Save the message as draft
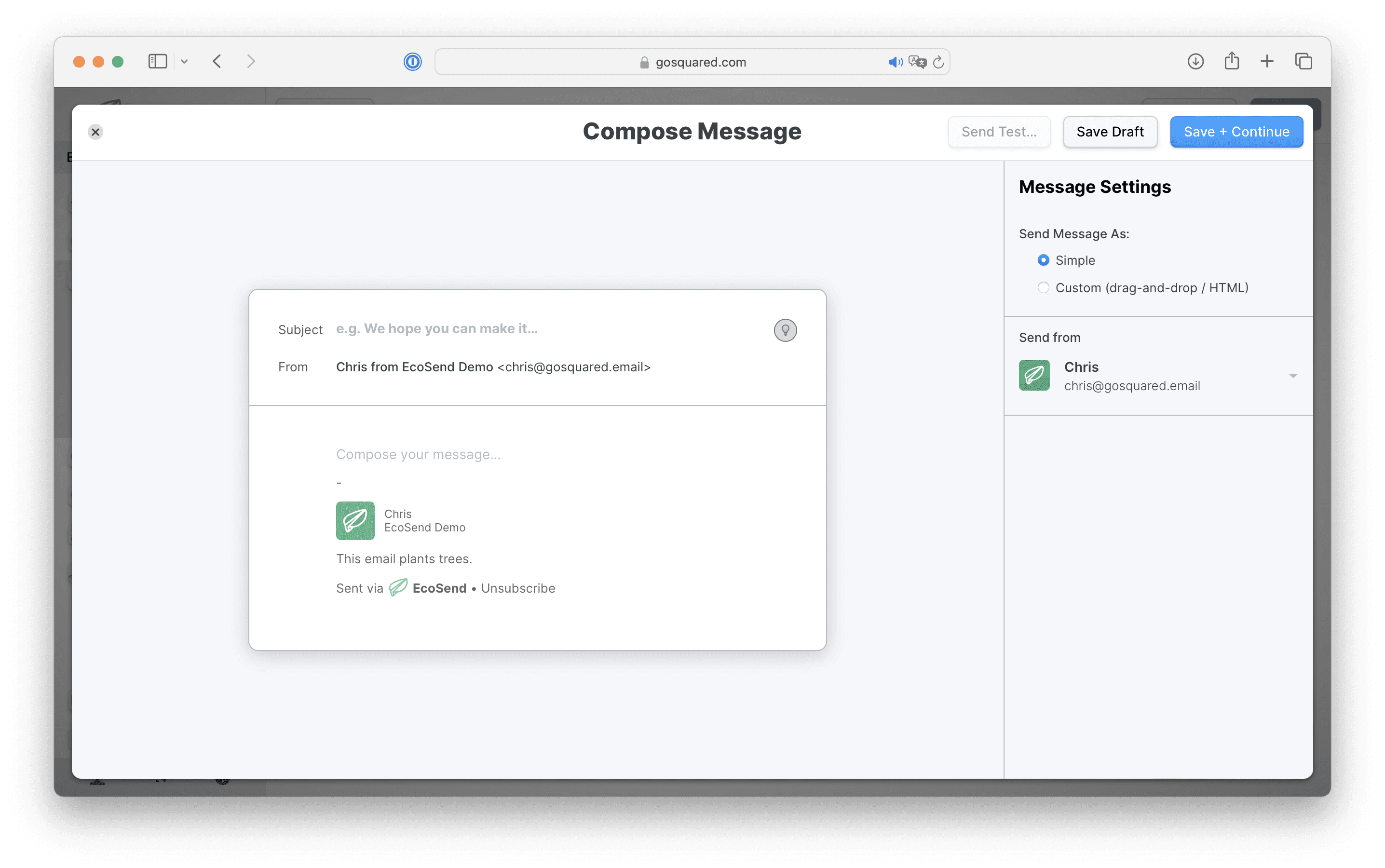This screenshot has width=1385, height=868. (1110, 132)
